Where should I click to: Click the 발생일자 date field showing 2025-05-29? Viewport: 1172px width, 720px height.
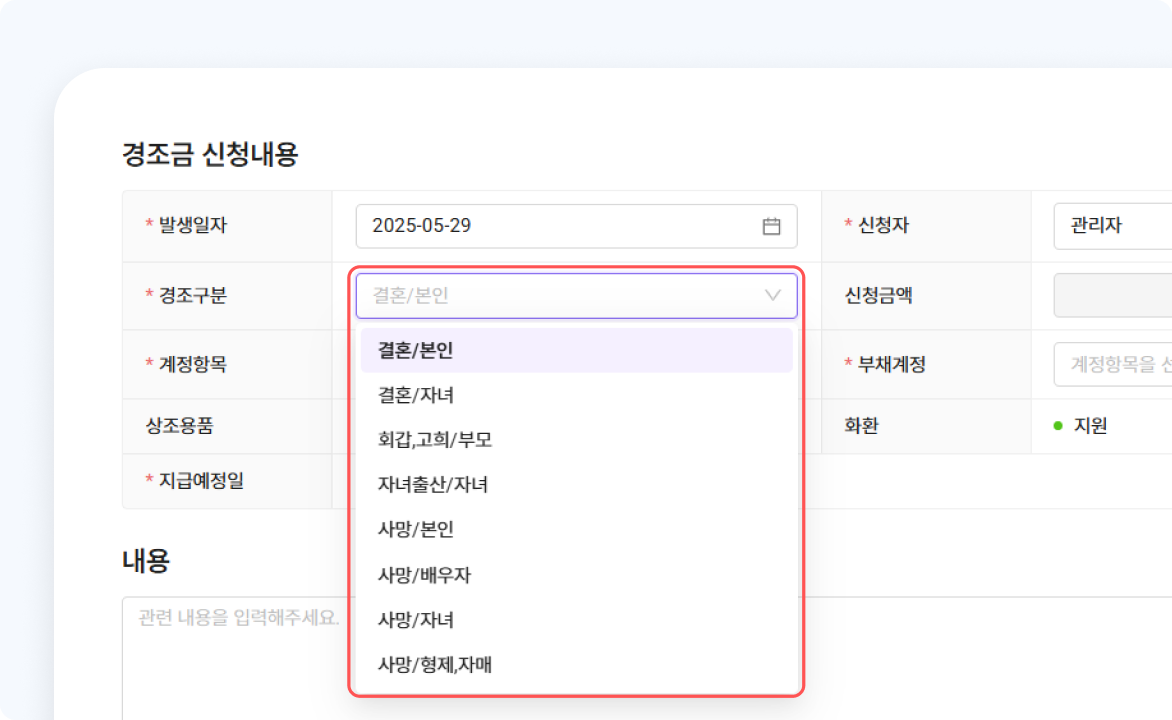[550, 226]
